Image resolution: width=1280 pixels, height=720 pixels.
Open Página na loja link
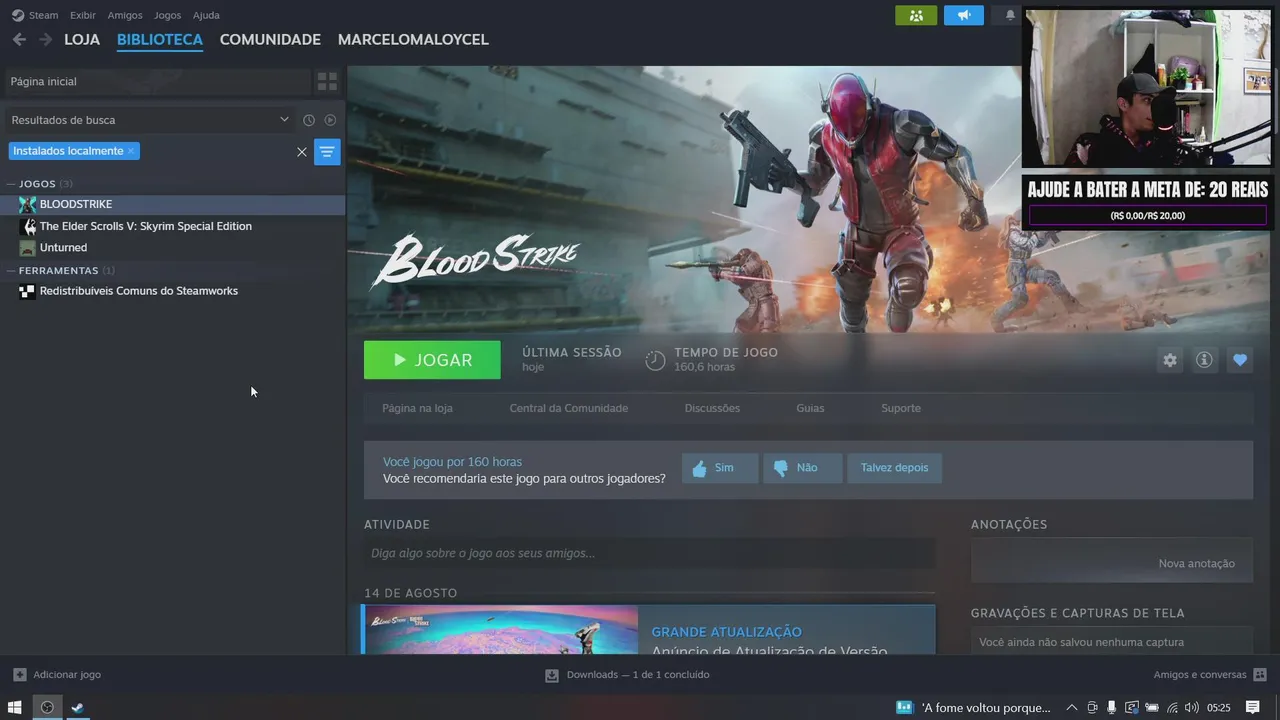click(x=417, y=408)
